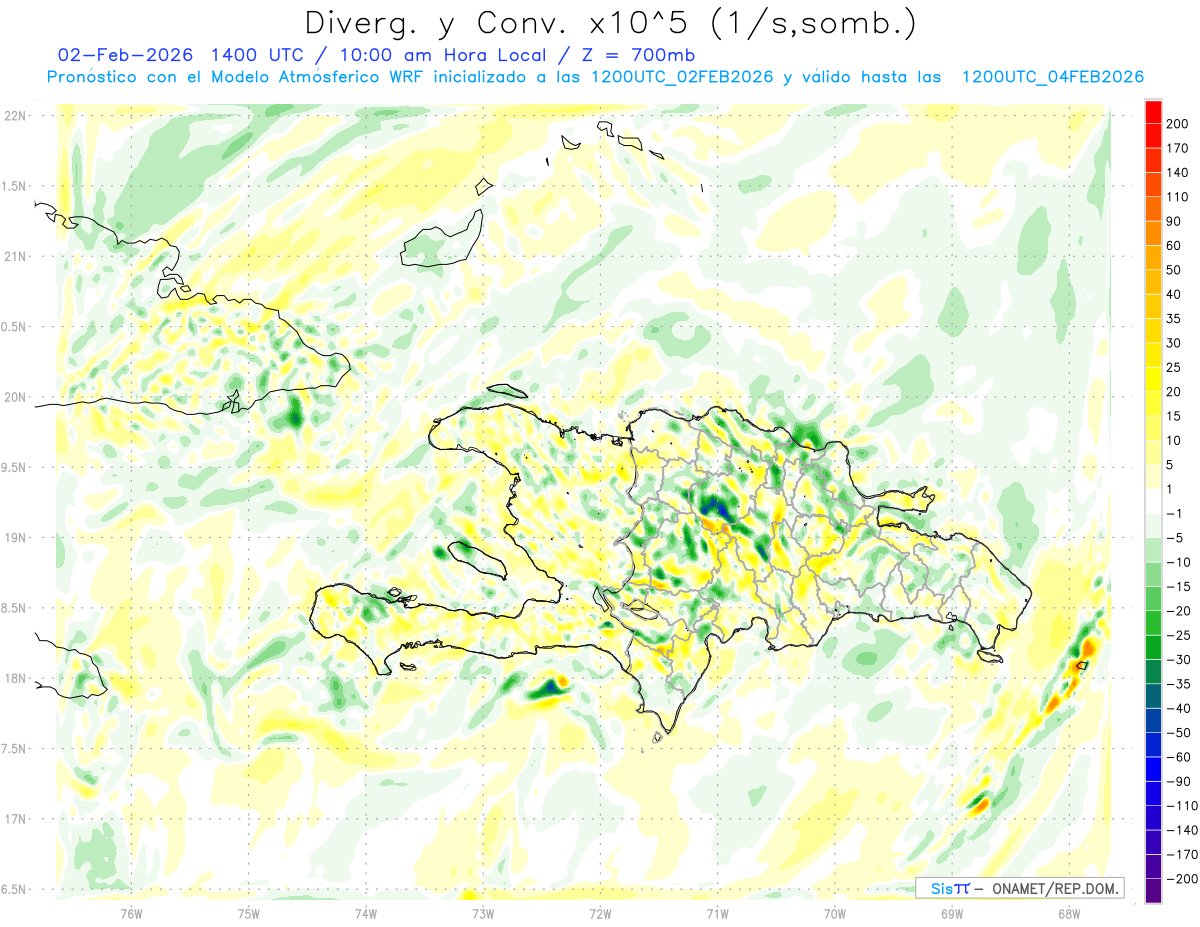Click the dark purple swatch at color bar bottom

pos(1153,890)
